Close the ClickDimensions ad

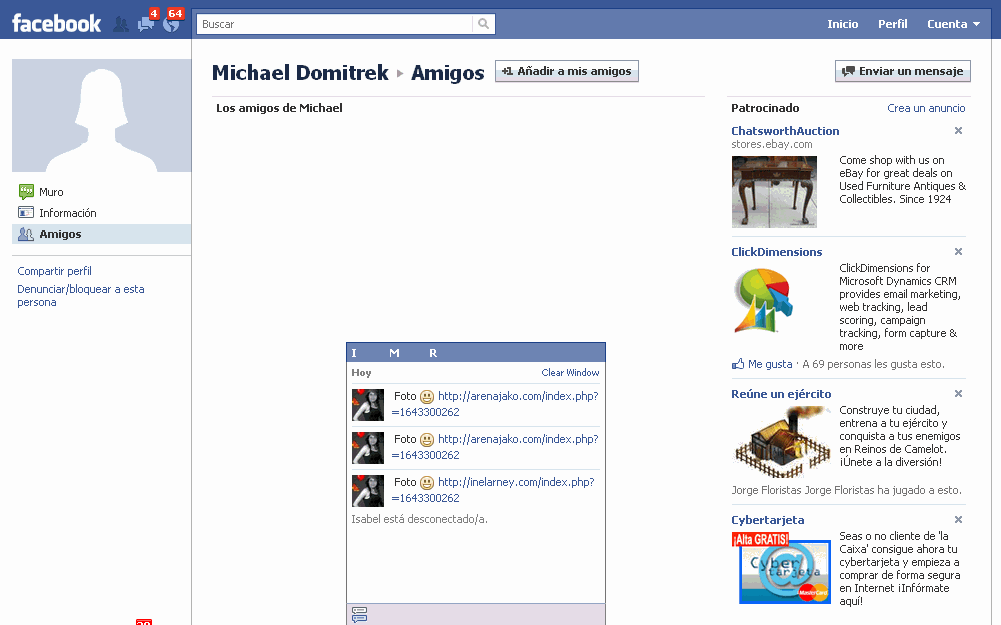[x=958, y=252]
